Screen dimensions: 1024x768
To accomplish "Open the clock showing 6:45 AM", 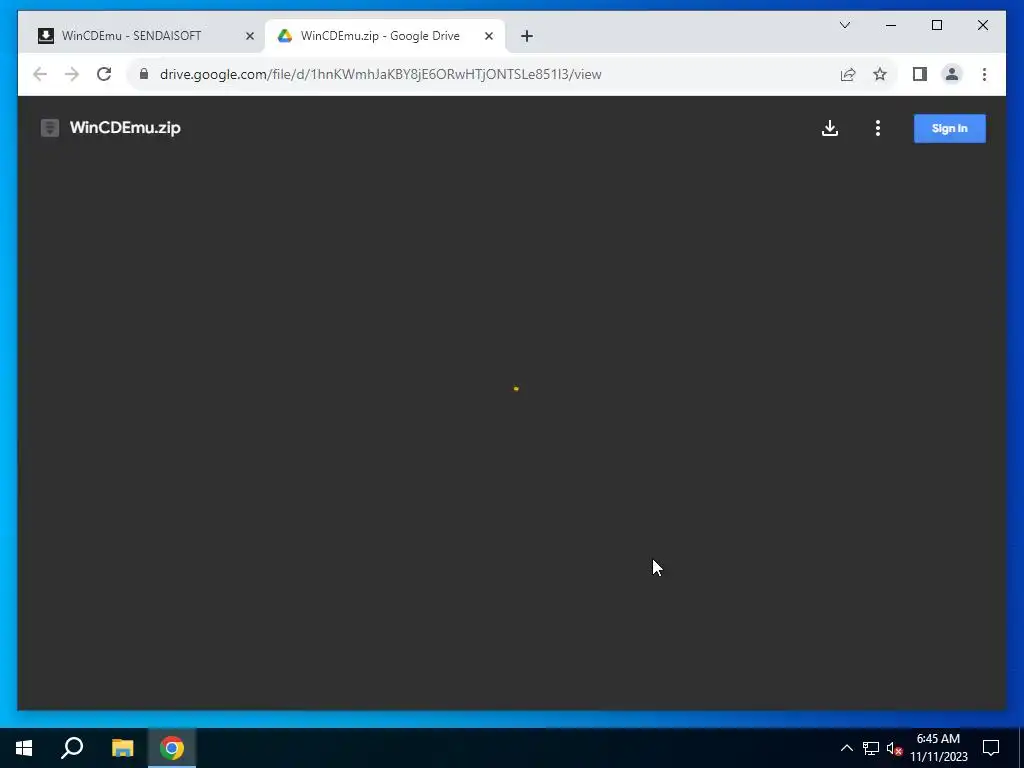I will coord(938,748).
